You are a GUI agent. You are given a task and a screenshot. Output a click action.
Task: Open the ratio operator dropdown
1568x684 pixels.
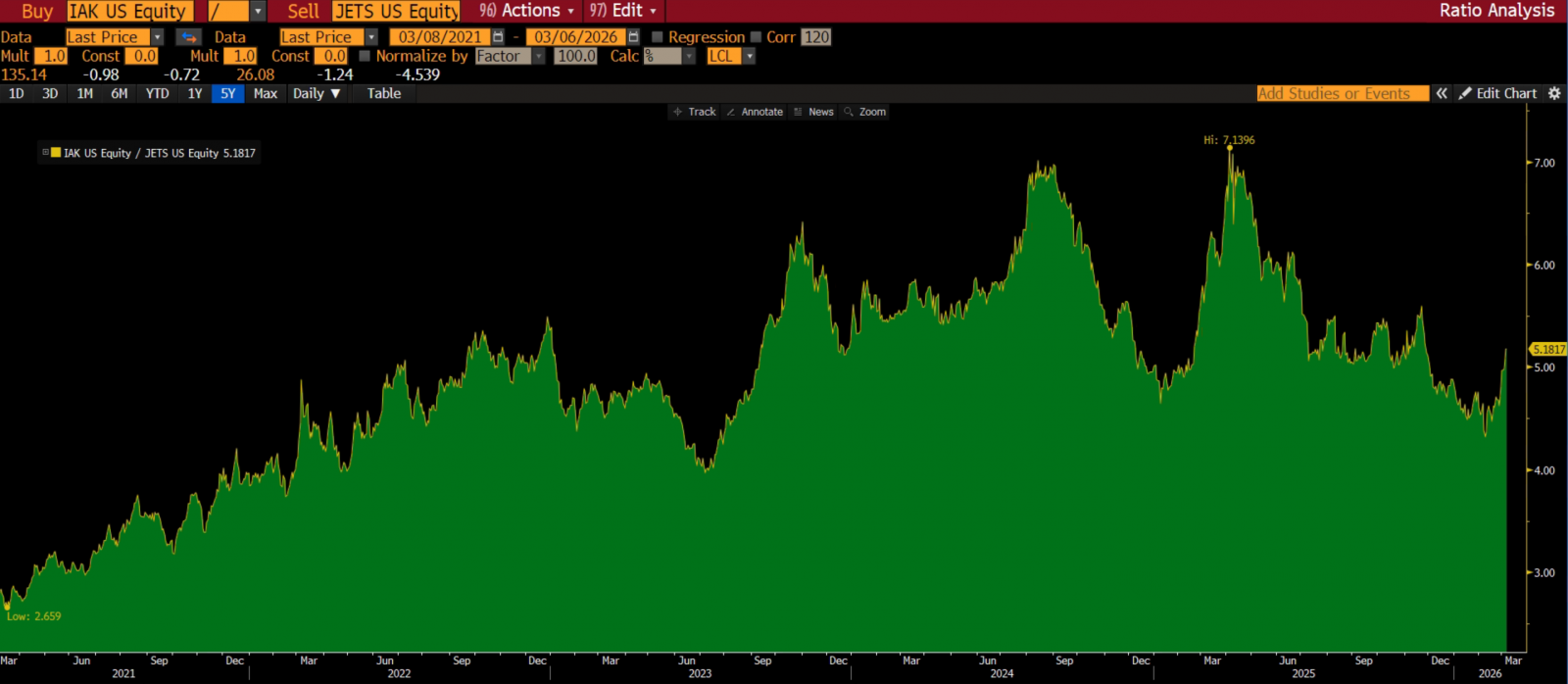pyautogui.click(x=258, y=11)
